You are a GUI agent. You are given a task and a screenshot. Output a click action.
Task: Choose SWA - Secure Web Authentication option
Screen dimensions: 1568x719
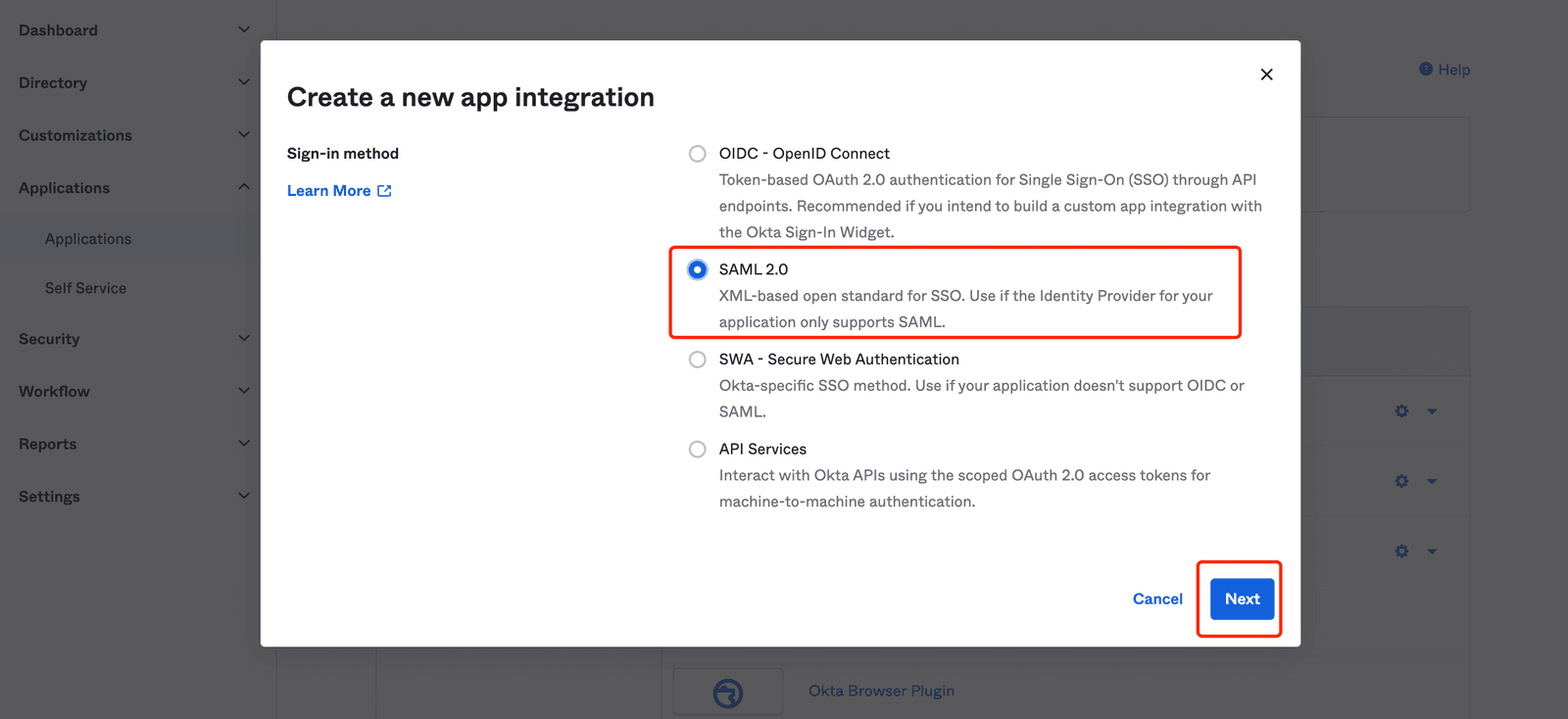697,359
